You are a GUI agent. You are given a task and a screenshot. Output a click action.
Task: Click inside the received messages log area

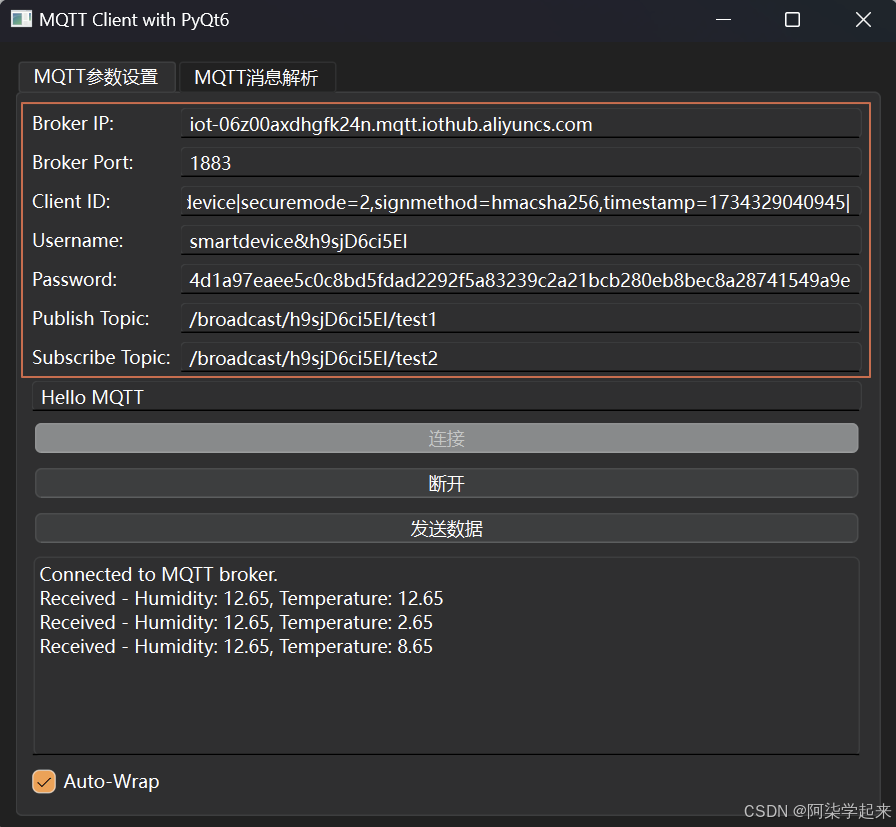tap(446, 680)
